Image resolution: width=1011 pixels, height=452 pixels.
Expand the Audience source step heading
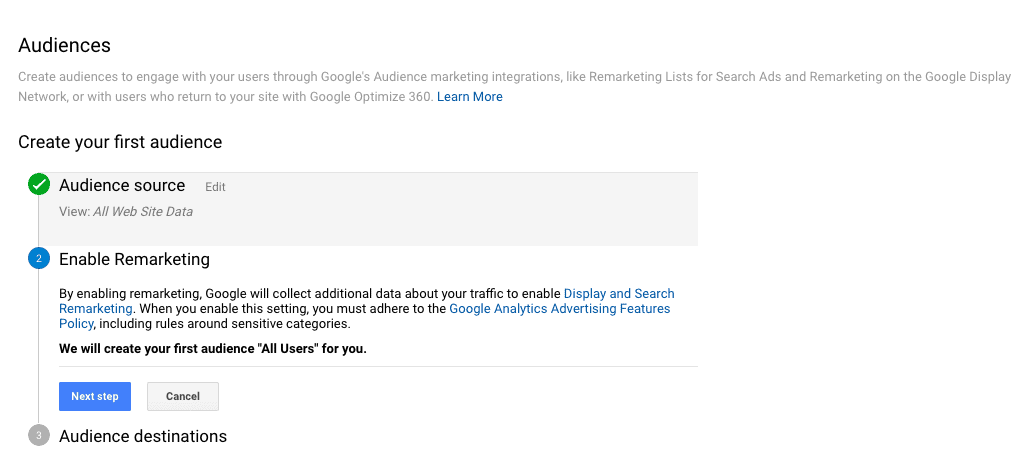(x=122, y=185)
